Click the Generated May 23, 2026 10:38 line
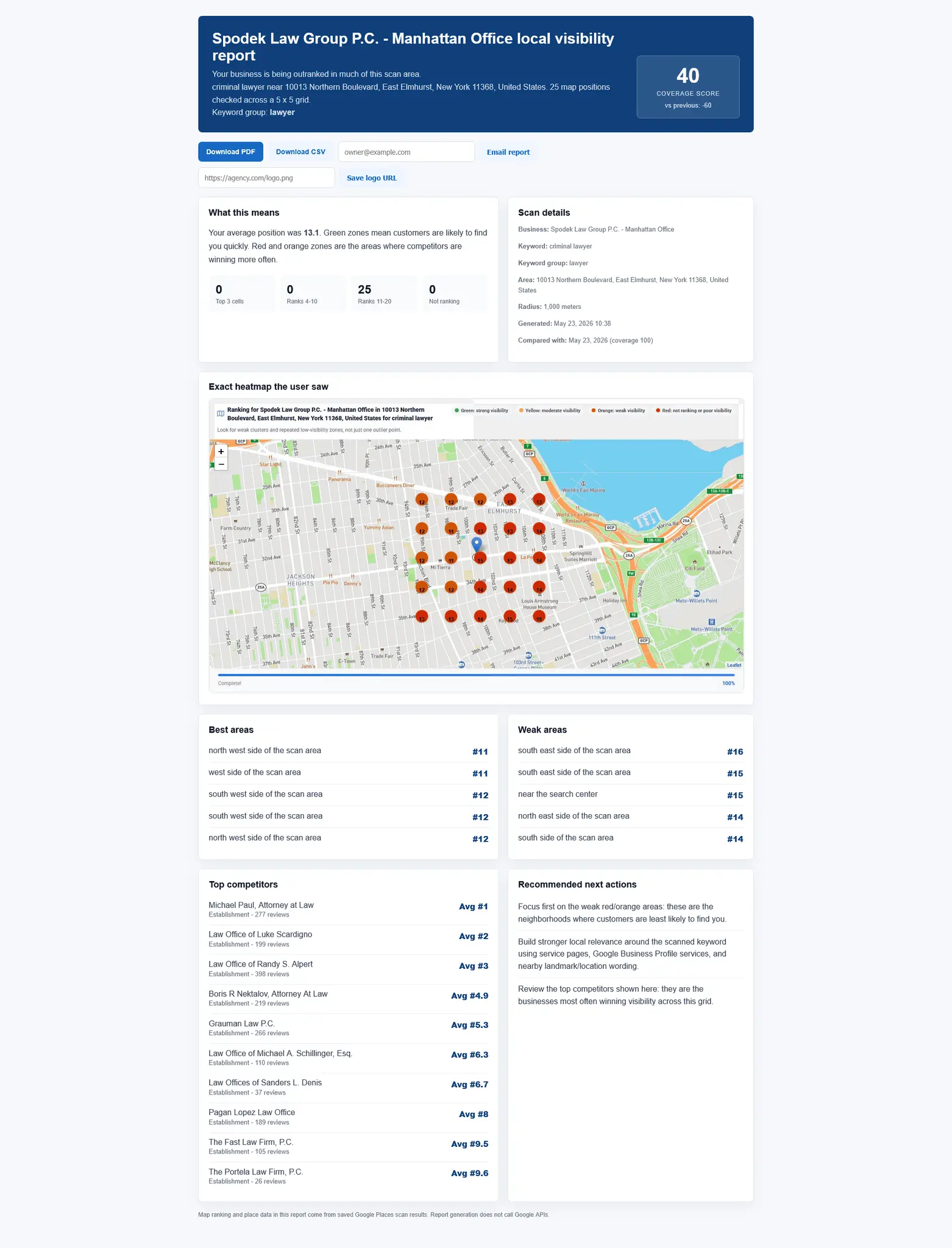This screenshot has height=1248, width=952. click(x=564, y=324)
